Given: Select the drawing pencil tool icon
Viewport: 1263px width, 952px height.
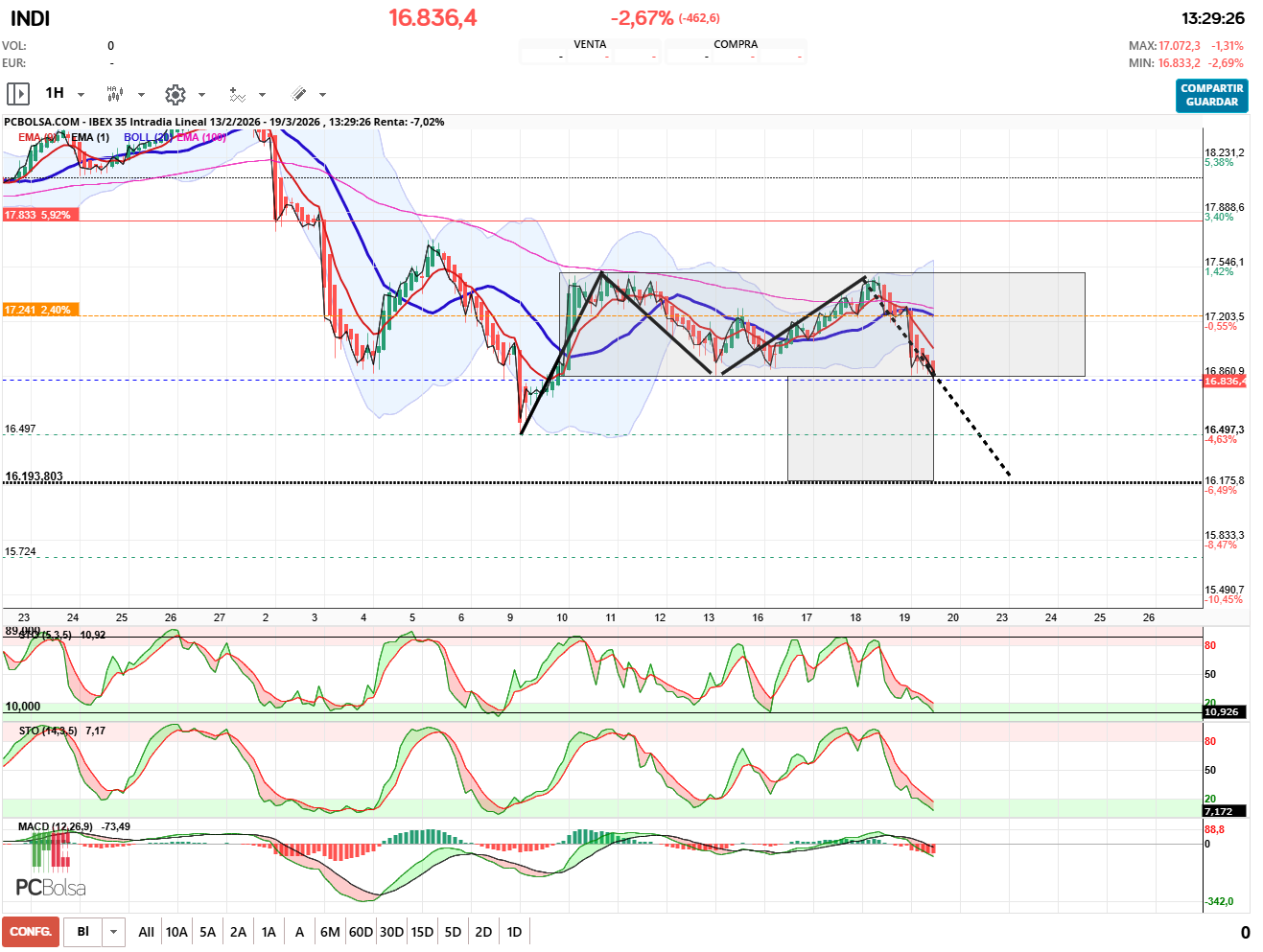Looking at the screenshot, I should pyautogui.click(x=297, y=93).
